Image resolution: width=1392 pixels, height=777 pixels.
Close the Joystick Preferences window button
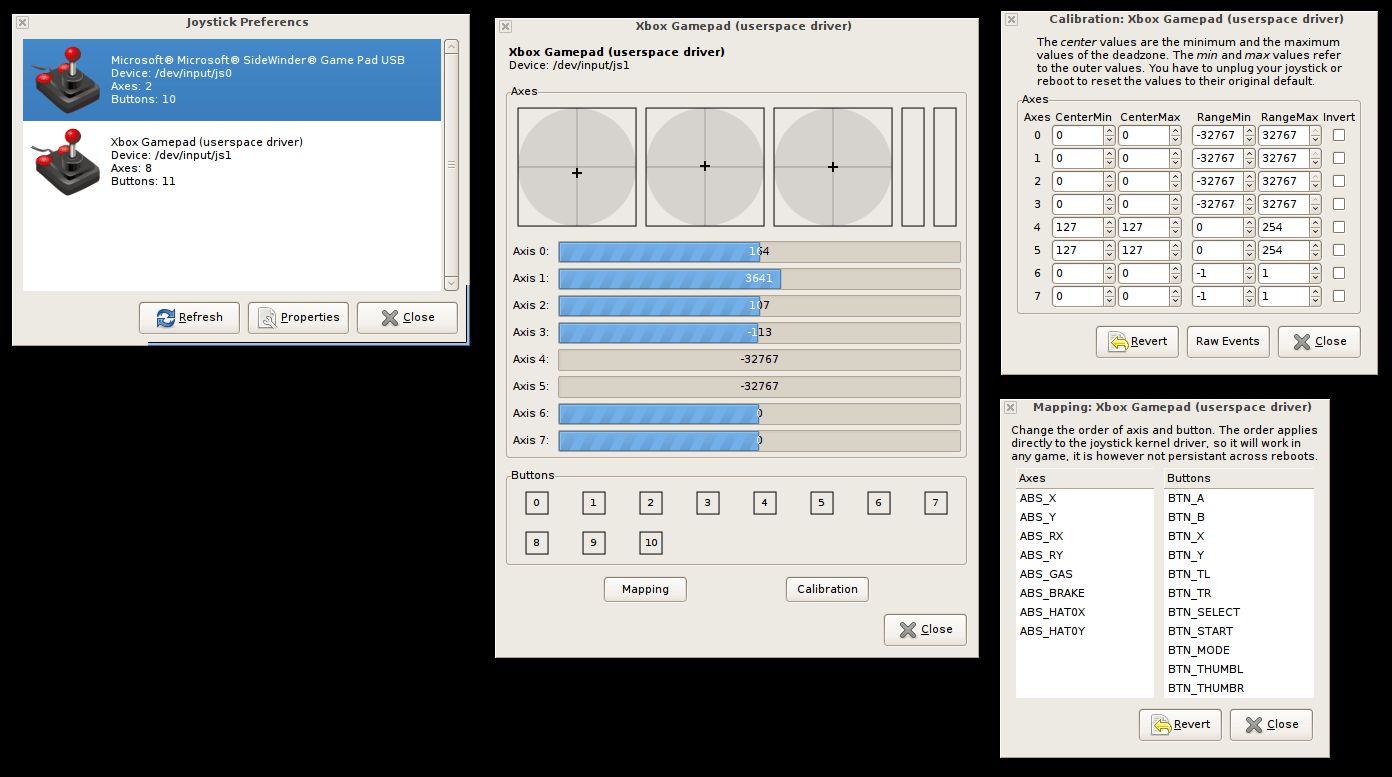(407, 317)
